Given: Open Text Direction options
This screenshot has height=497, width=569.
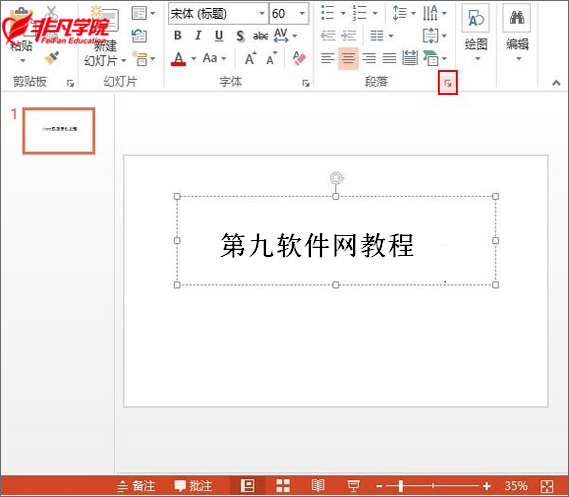Looking at the screenshot, I should (x=435, y=13).
